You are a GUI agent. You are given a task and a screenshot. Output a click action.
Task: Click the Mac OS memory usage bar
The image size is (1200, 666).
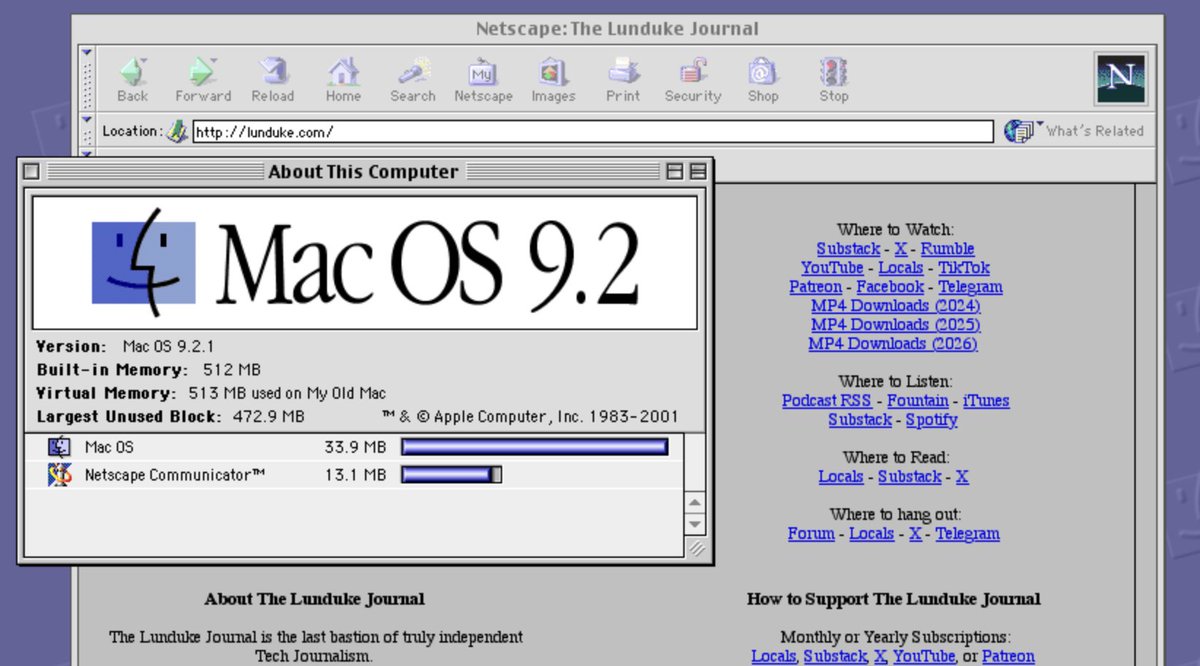(534, 447)
